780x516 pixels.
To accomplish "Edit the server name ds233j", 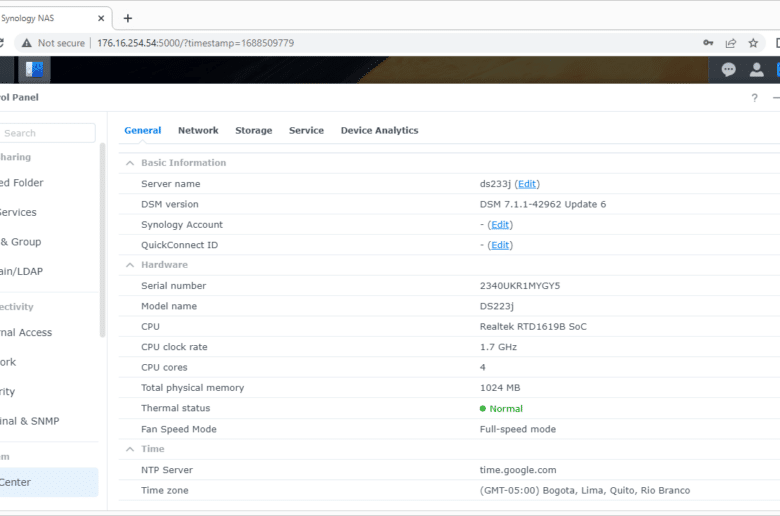I will click(527, 184).
